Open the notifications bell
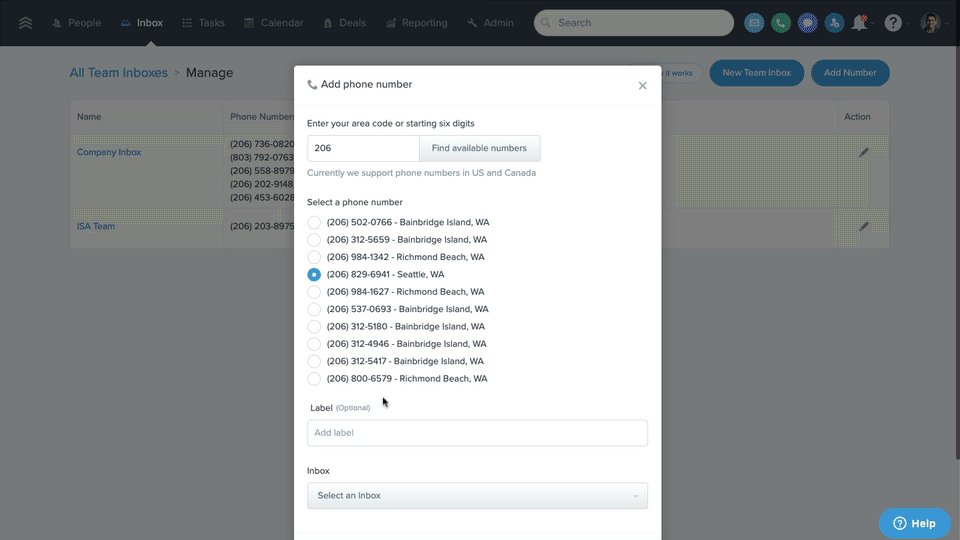 point(860,23)
